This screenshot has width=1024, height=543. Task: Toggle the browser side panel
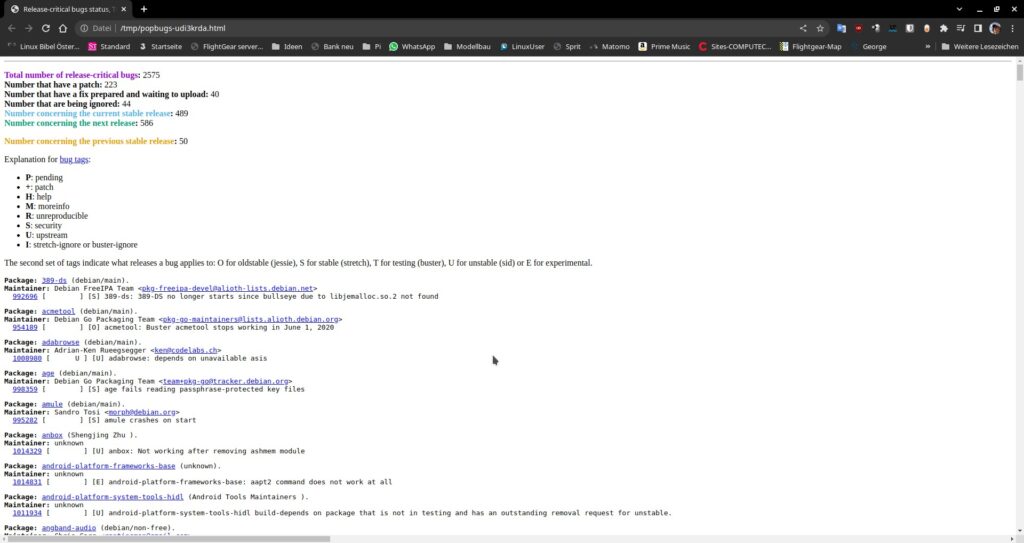pyautogui.click(x=978, y=28)
